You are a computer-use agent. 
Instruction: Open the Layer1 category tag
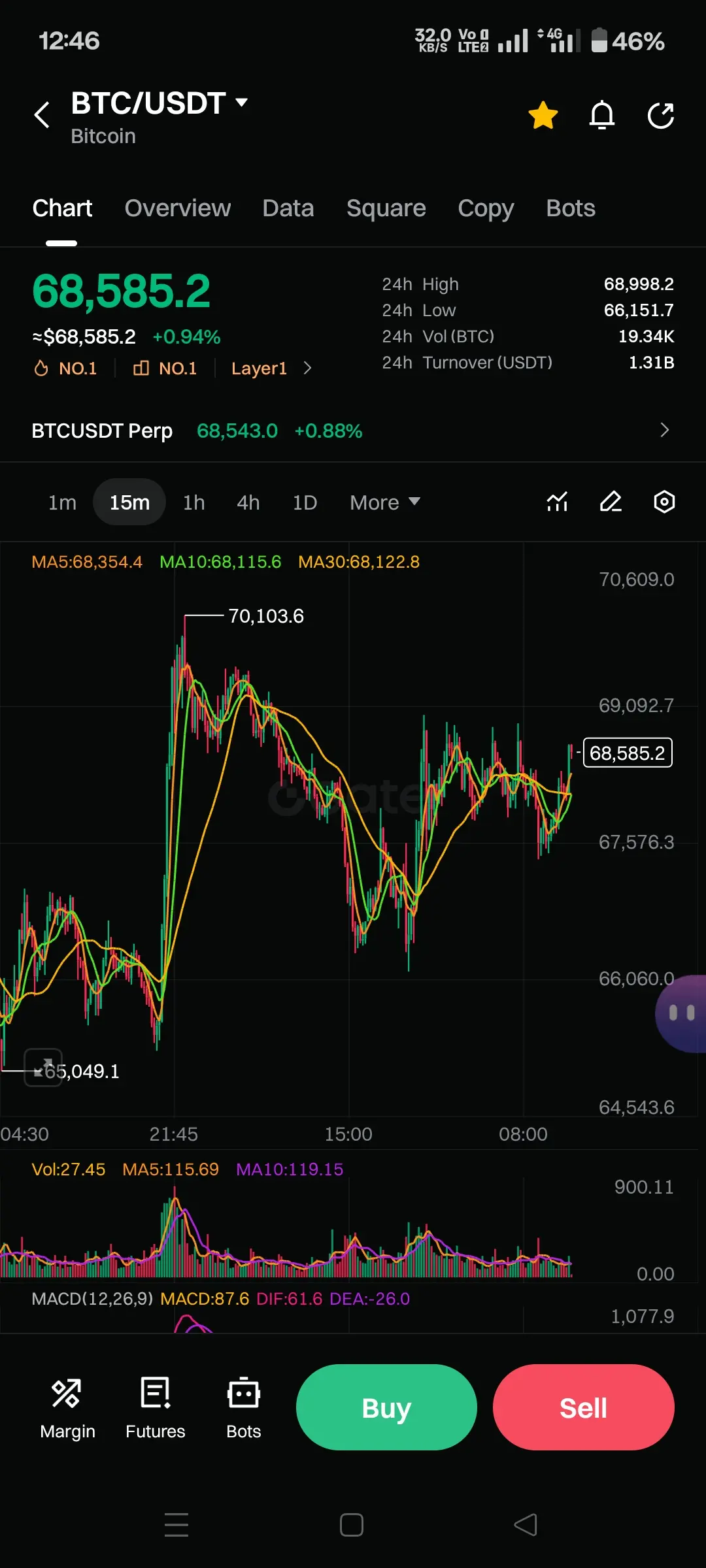pos(259,368)
